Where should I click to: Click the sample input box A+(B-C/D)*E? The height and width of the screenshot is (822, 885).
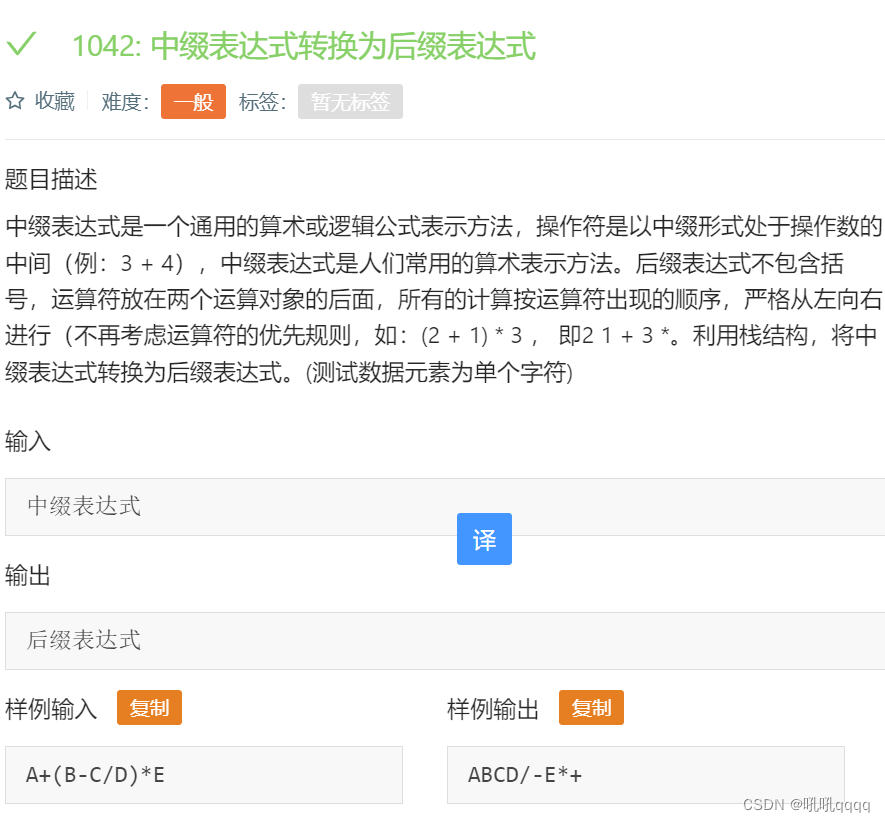pyautogui.click(x=204, y=775)
